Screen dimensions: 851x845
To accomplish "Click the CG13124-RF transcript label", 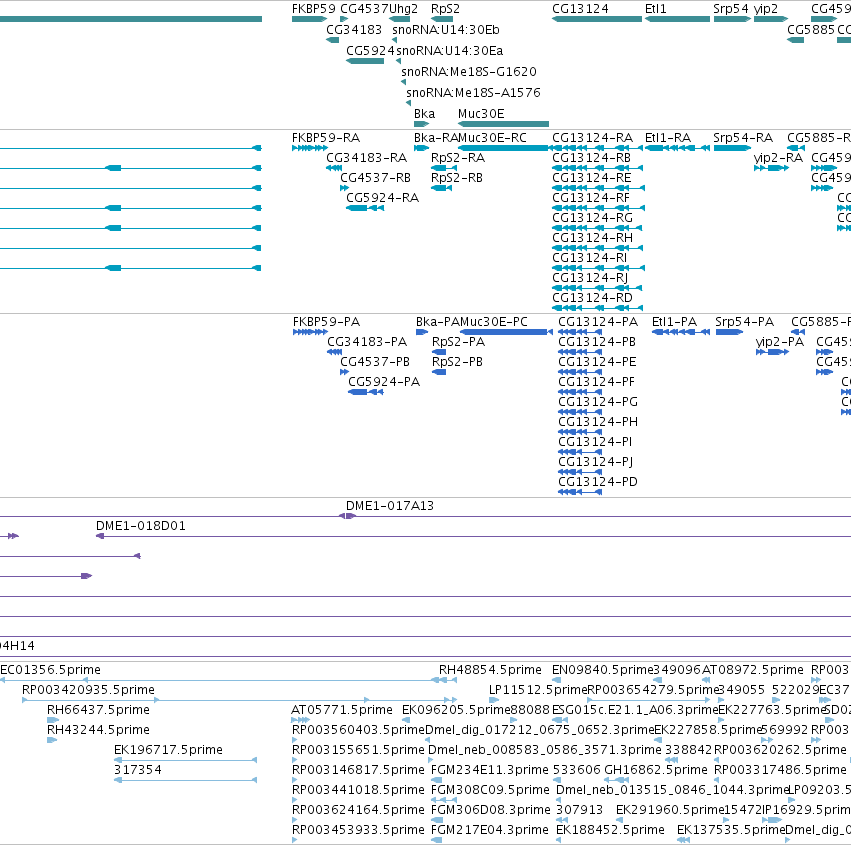I will [x=590, y=198].
